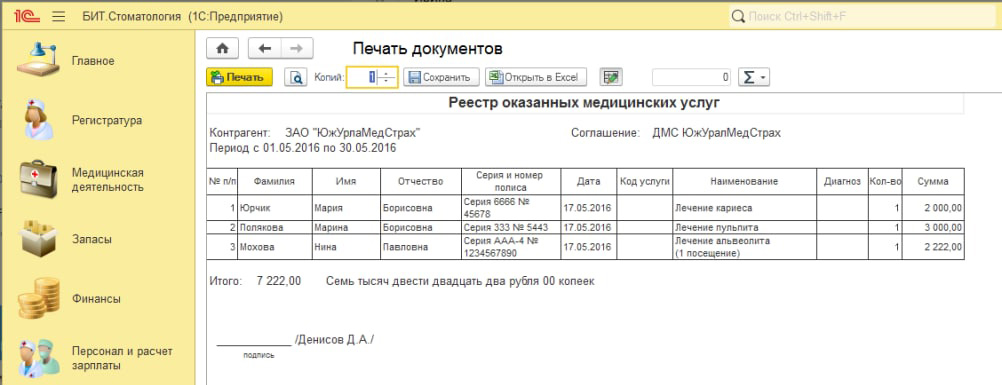Viewport: 1002px width, 385px height.
Task: Click the Лечение альвеолита cell
Action: coord(744,247)
